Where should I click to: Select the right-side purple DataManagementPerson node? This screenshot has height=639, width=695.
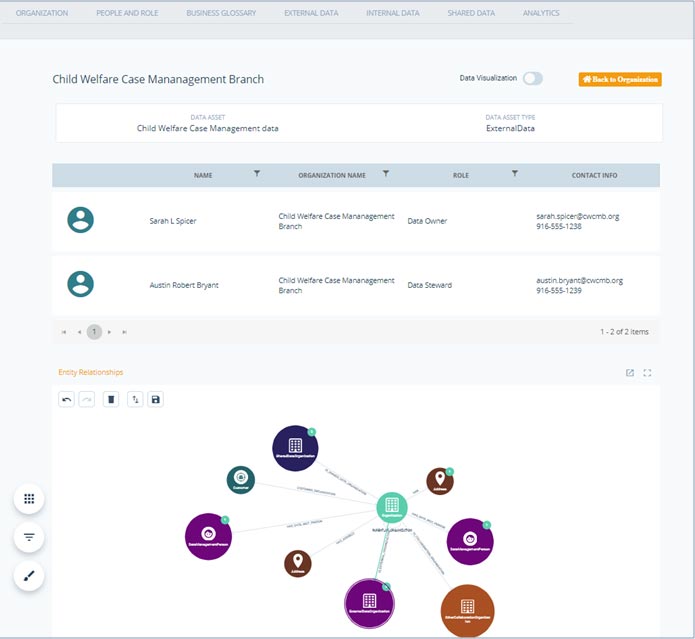point(470,542)
